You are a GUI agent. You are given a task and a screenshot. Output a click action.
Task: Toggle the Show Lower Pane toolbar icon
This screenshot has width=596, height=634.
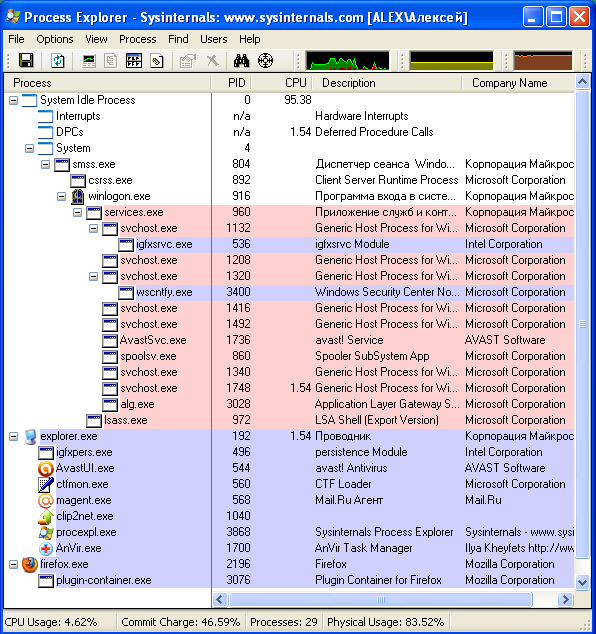[x=133, y=61]
